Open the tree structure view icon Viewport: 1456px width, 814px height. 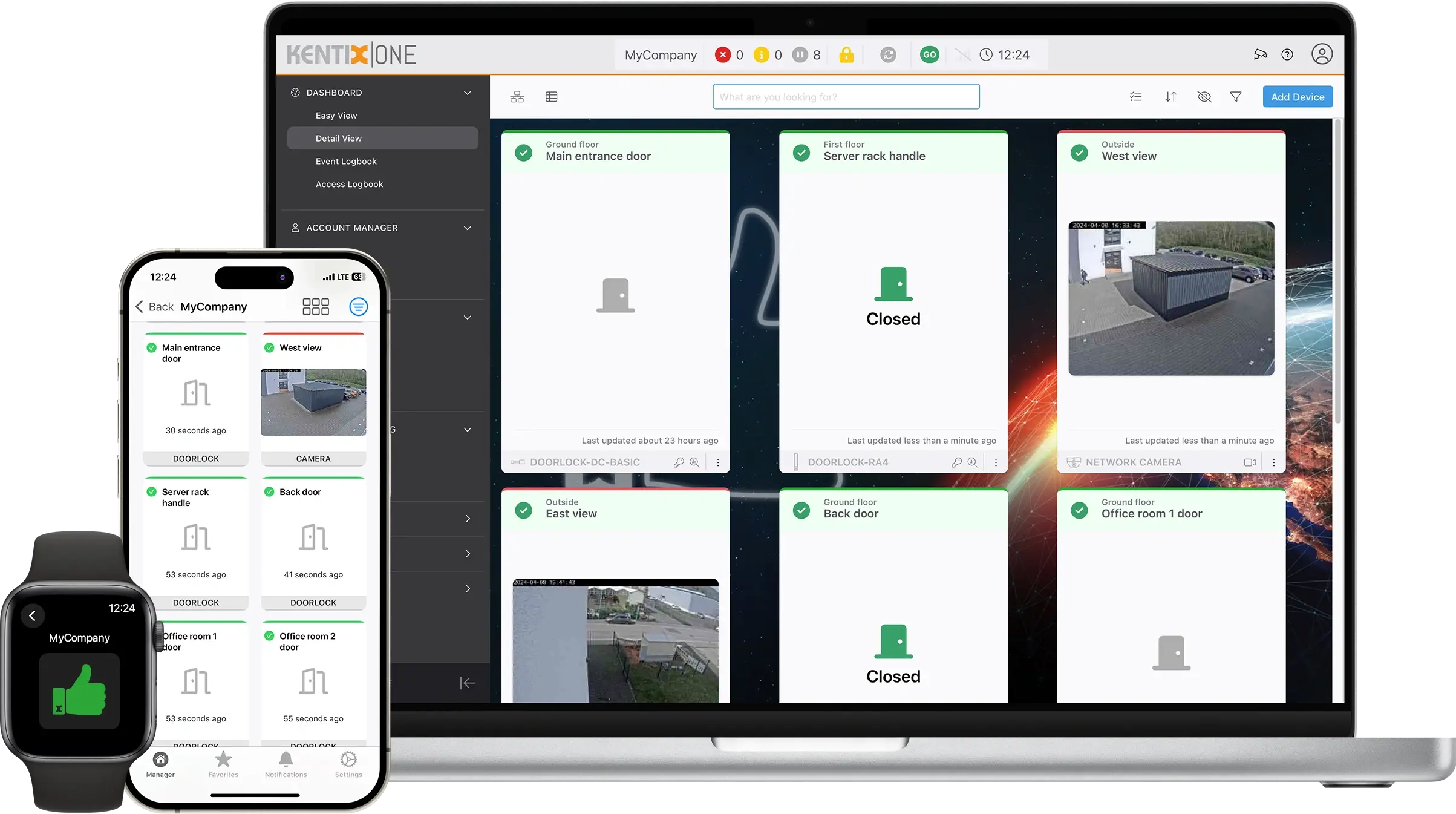[517, 97]
